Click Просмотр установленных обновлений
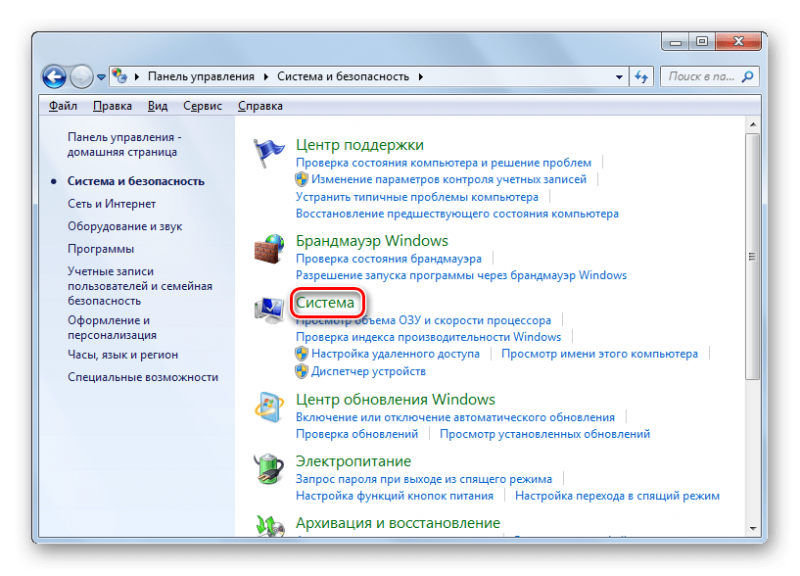 click(x=545, y=434)
